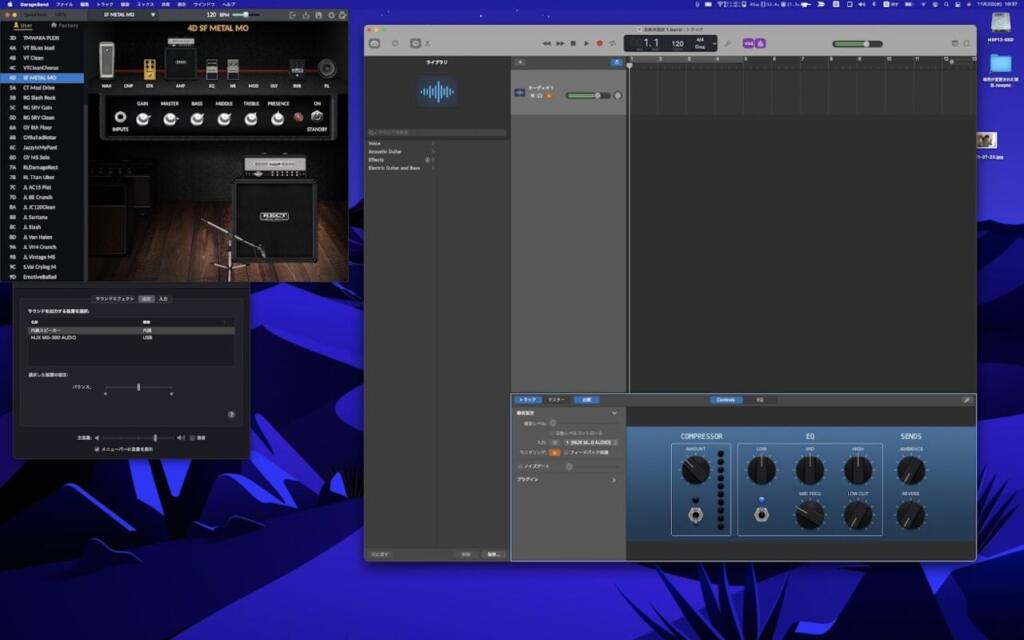The height and width of the screenshot is (640, 1024).
Task: Click the GarageBand master volume slider
Action: (x=857, y=44)
